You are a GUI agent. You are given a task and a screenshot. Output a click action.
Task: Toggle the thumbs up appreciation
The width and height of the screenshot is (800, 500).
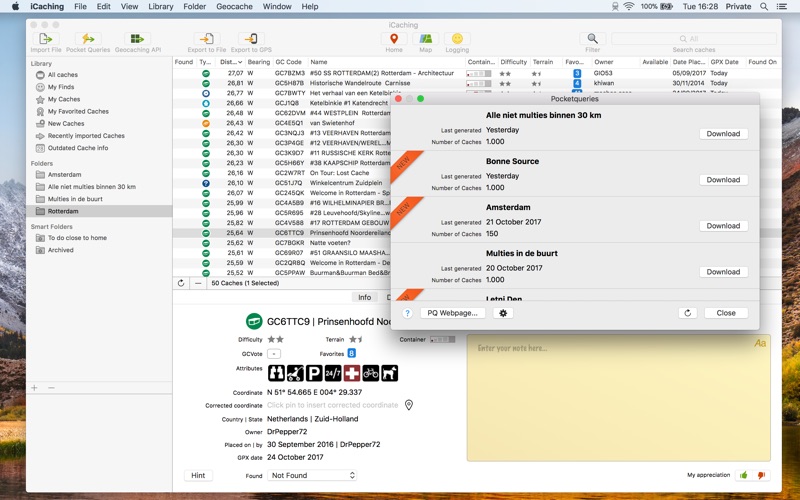(x=743, y=475)
